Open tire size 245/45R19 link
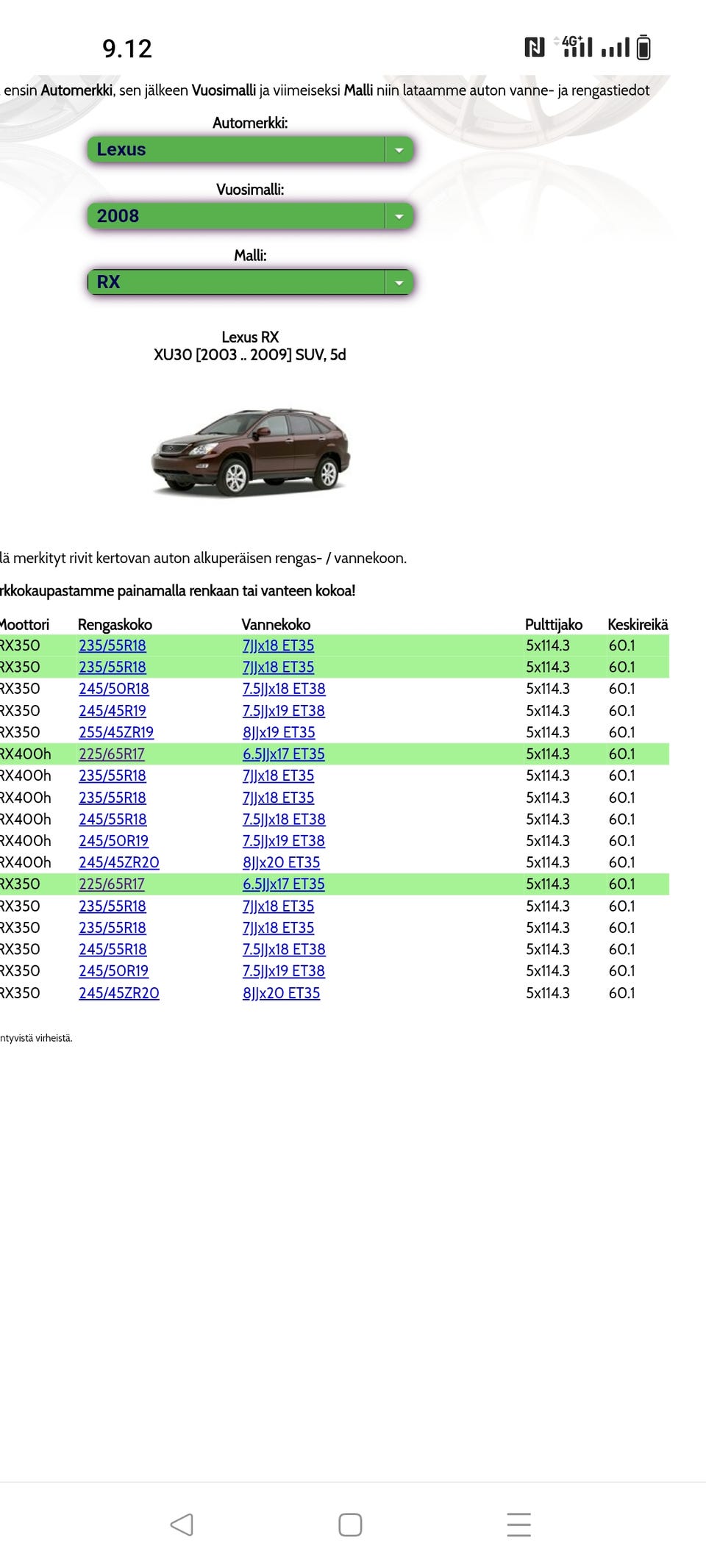The width and height of the screenshot is (706, 1568). click(x=113, y=711)
